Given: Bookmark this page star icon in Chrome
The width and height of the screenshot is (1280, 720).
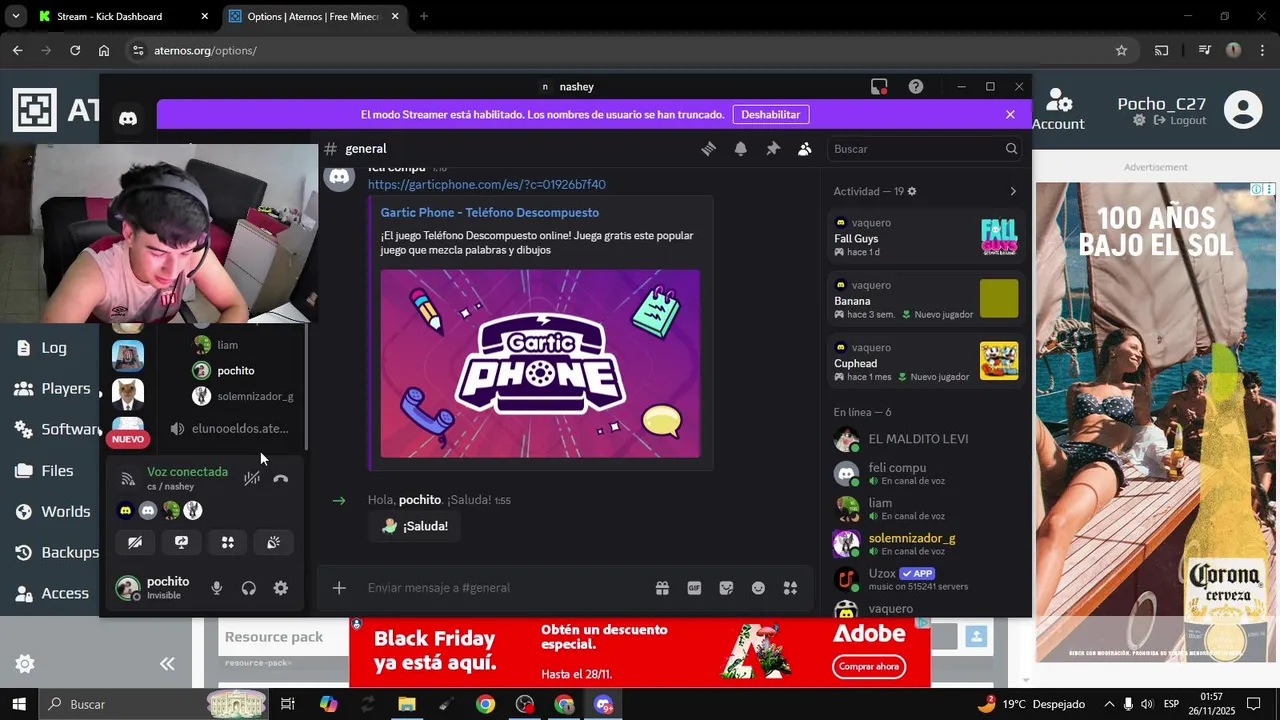Looking at the screenshot, I should point(1121,50).
